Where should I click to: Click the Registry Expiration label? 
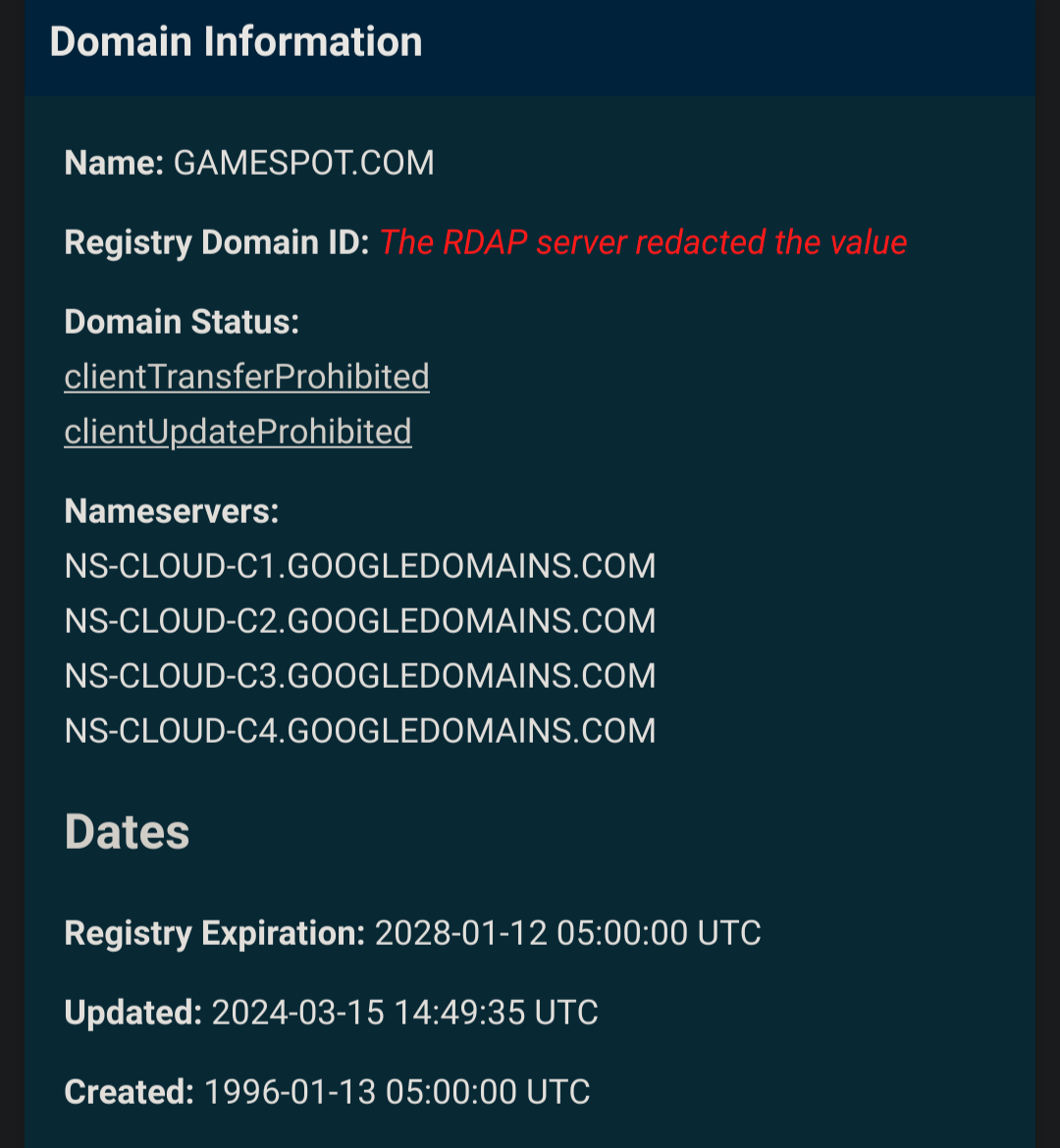point(215,933)
